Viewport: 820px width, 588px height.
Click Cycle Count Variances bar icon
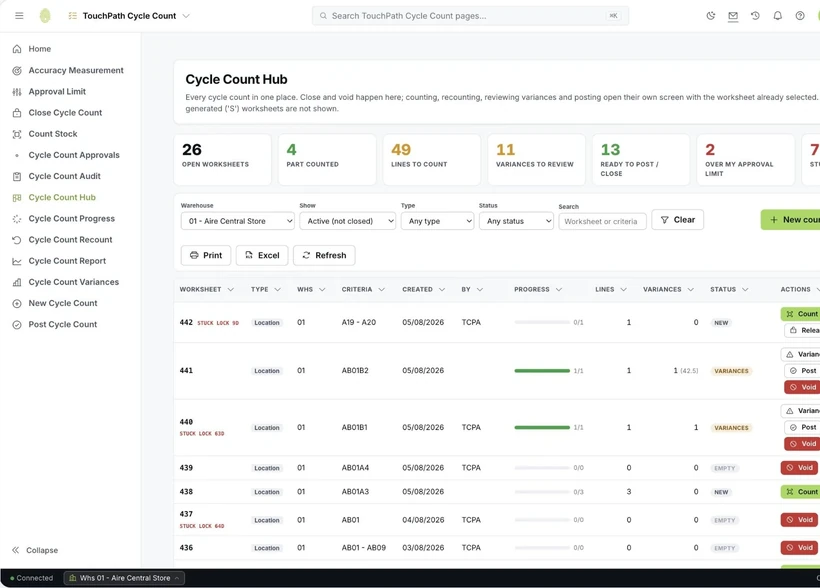(17, 282)
